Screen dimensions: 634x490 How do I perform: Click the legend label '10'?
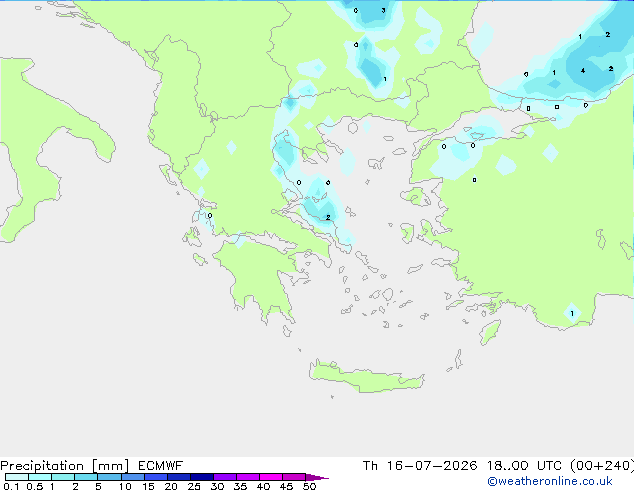point(125,486)
